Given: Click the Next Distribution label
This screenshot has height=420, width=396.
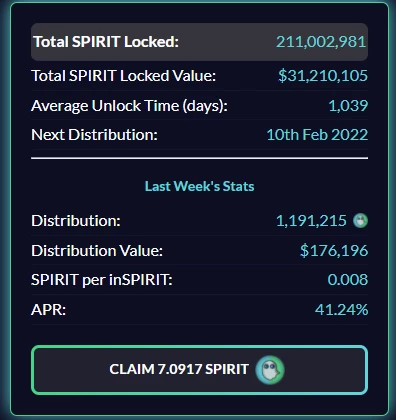Looking at the screenshot, I should point(94,135).
